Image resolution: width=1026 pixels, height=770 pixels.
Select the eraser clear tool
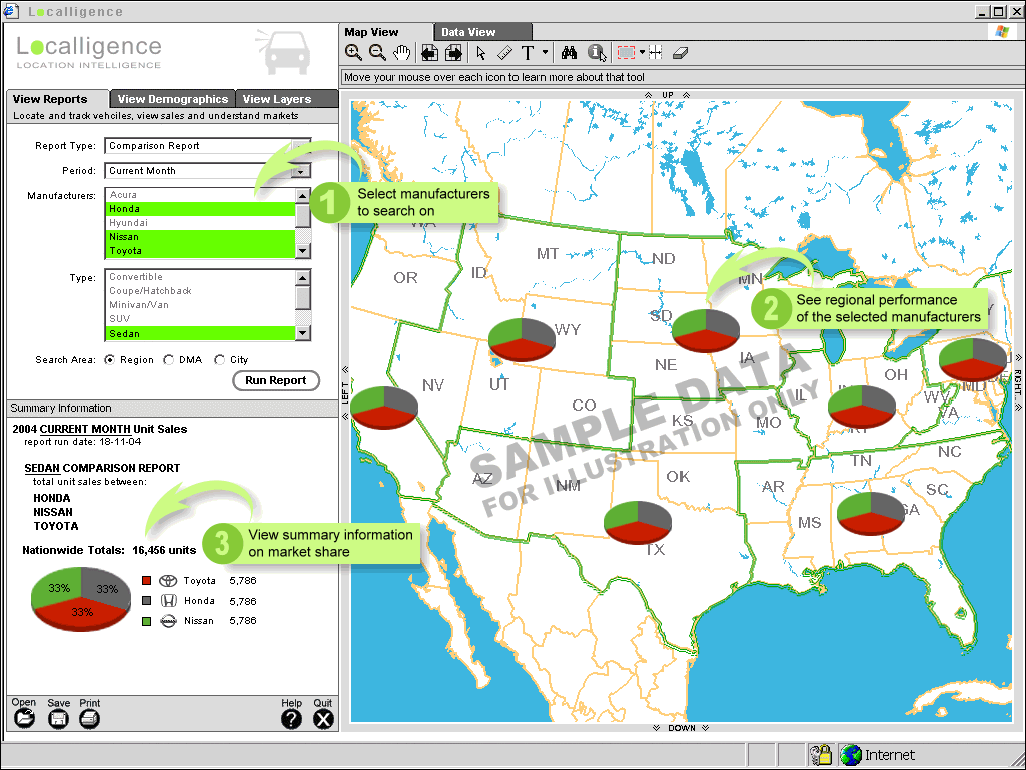click(681, 53)
